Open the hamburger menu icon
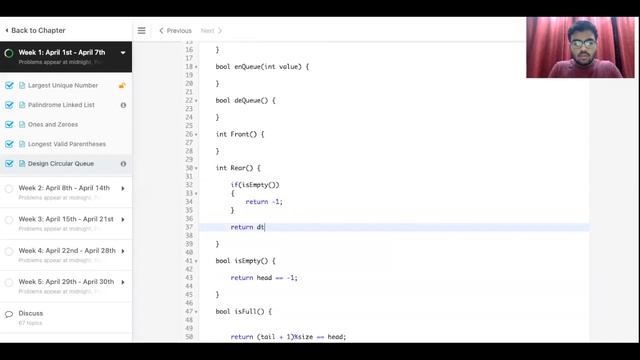 (142, 31)
